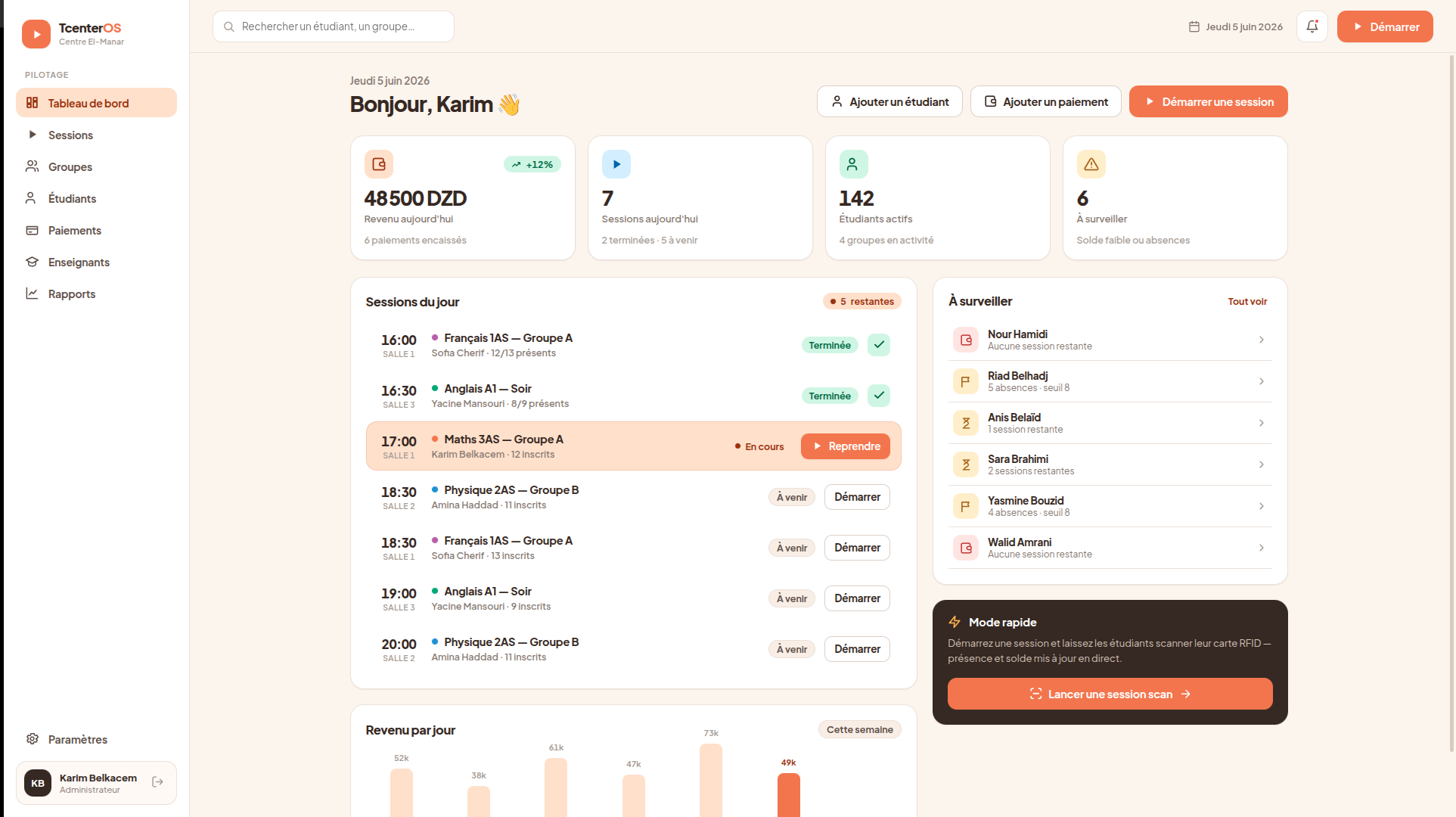Click the En cours status label
1456x817 pixels.
(759, 446)
